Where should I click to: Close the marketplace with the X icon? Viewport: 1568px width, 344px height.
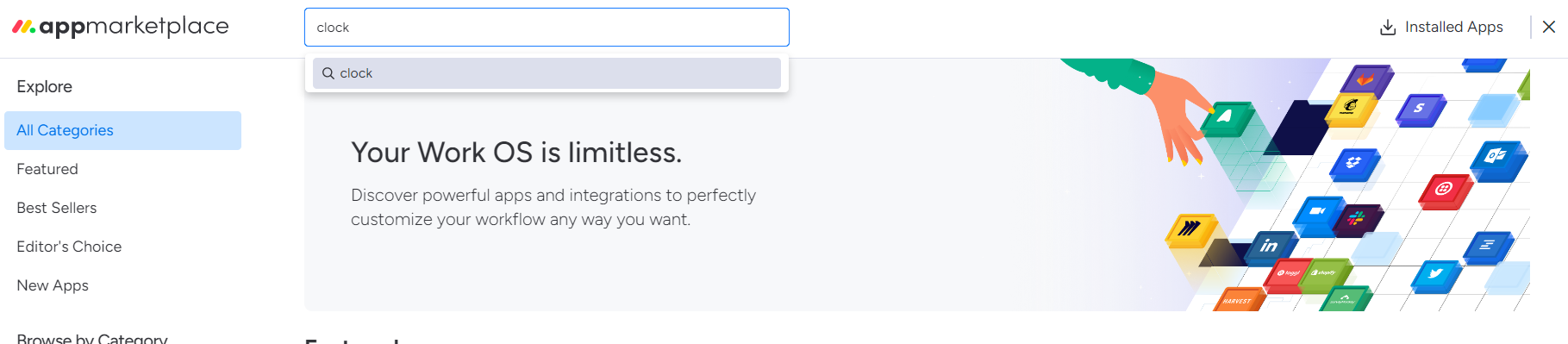point(1549,27)
